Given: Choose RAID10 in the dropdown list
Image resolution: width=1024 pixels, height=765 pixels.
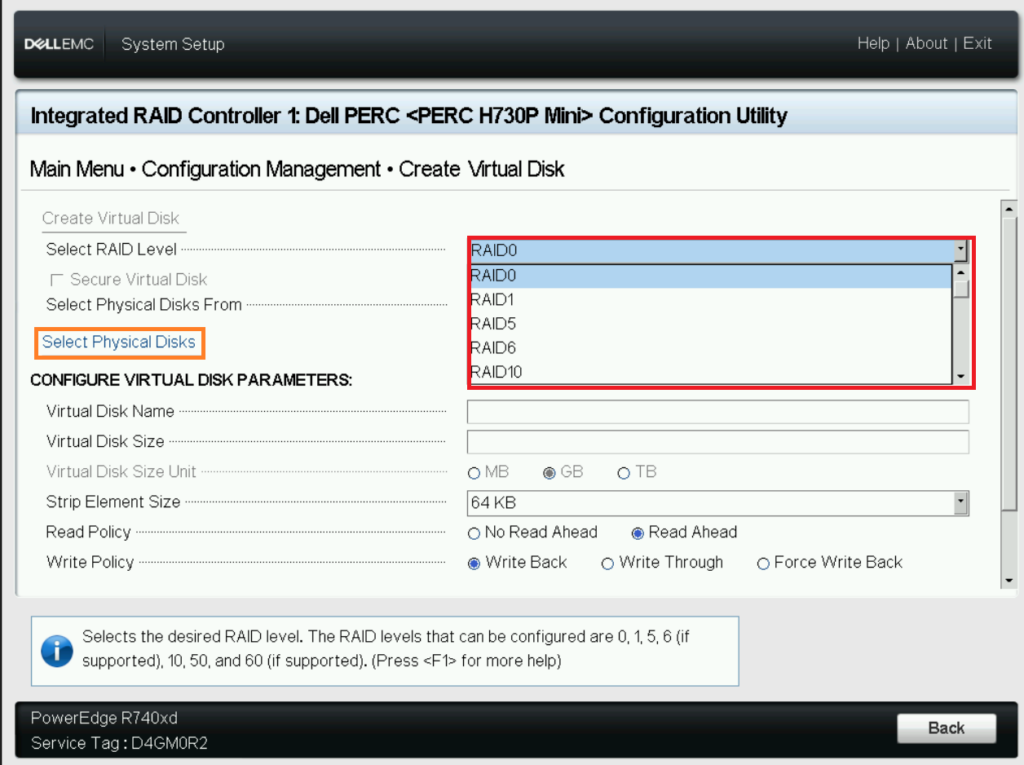Looking at the screenshot, I should (x=711, y=372).
